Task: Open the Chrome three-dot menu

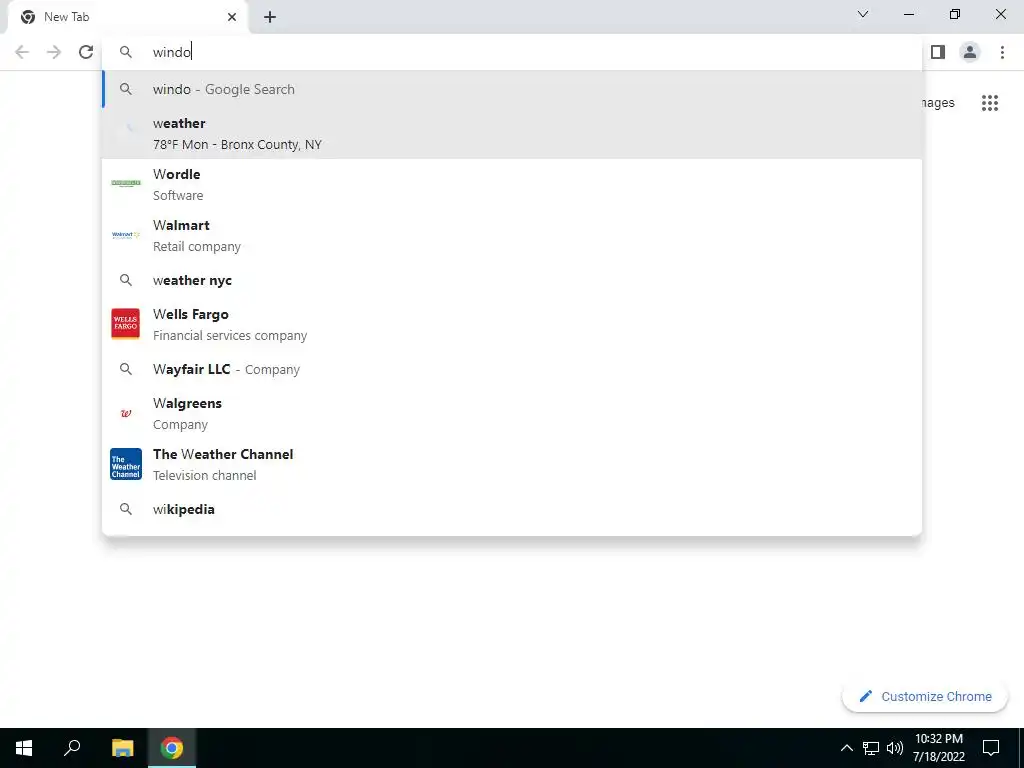Action: [x=1002, y=52]
